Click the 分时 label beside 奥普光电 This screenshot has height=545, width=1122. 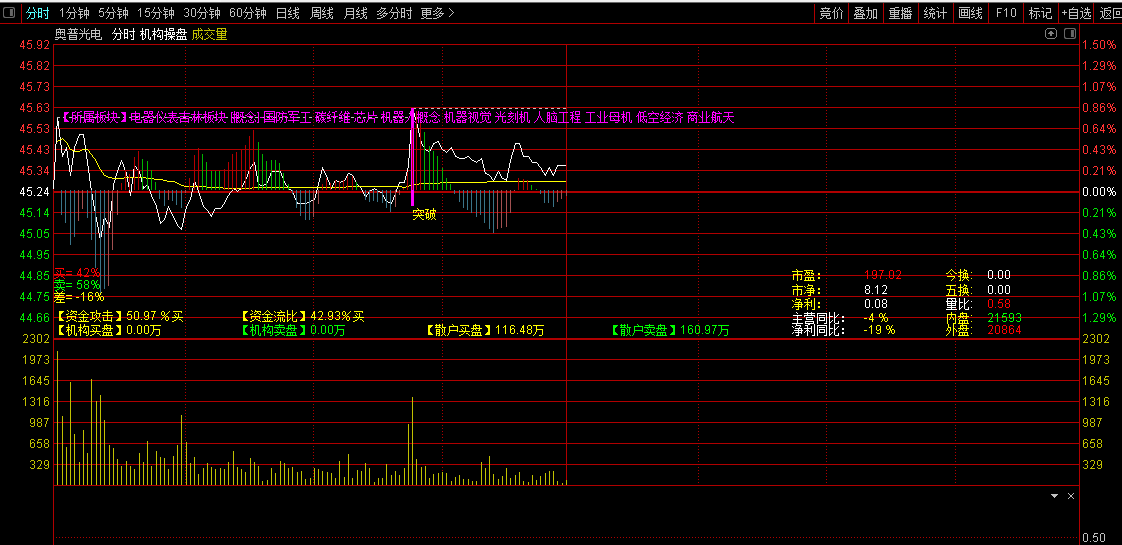click(124, 34)
